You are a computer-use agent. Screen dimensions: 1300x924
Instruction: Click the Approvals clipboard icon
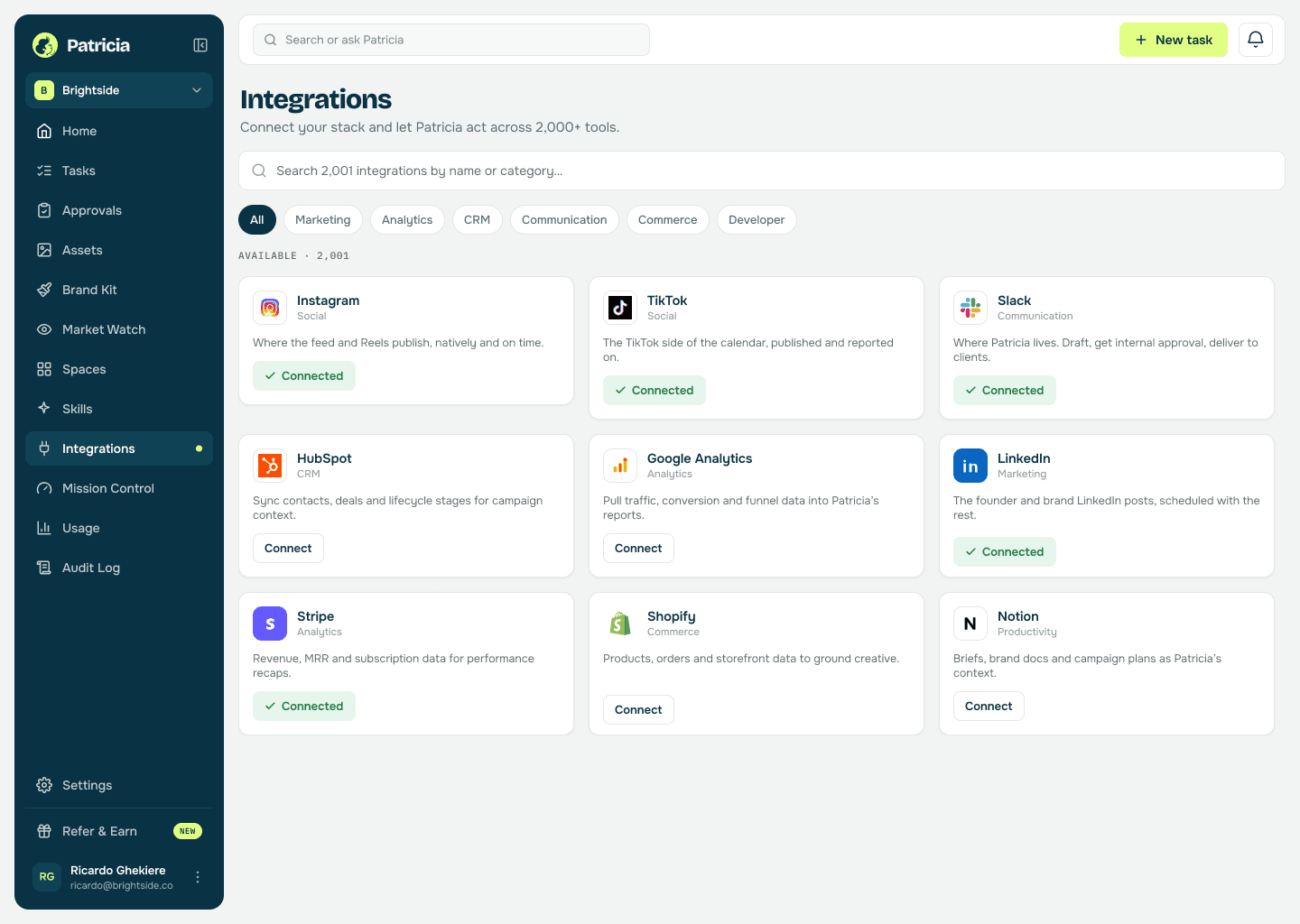point(44,210)
